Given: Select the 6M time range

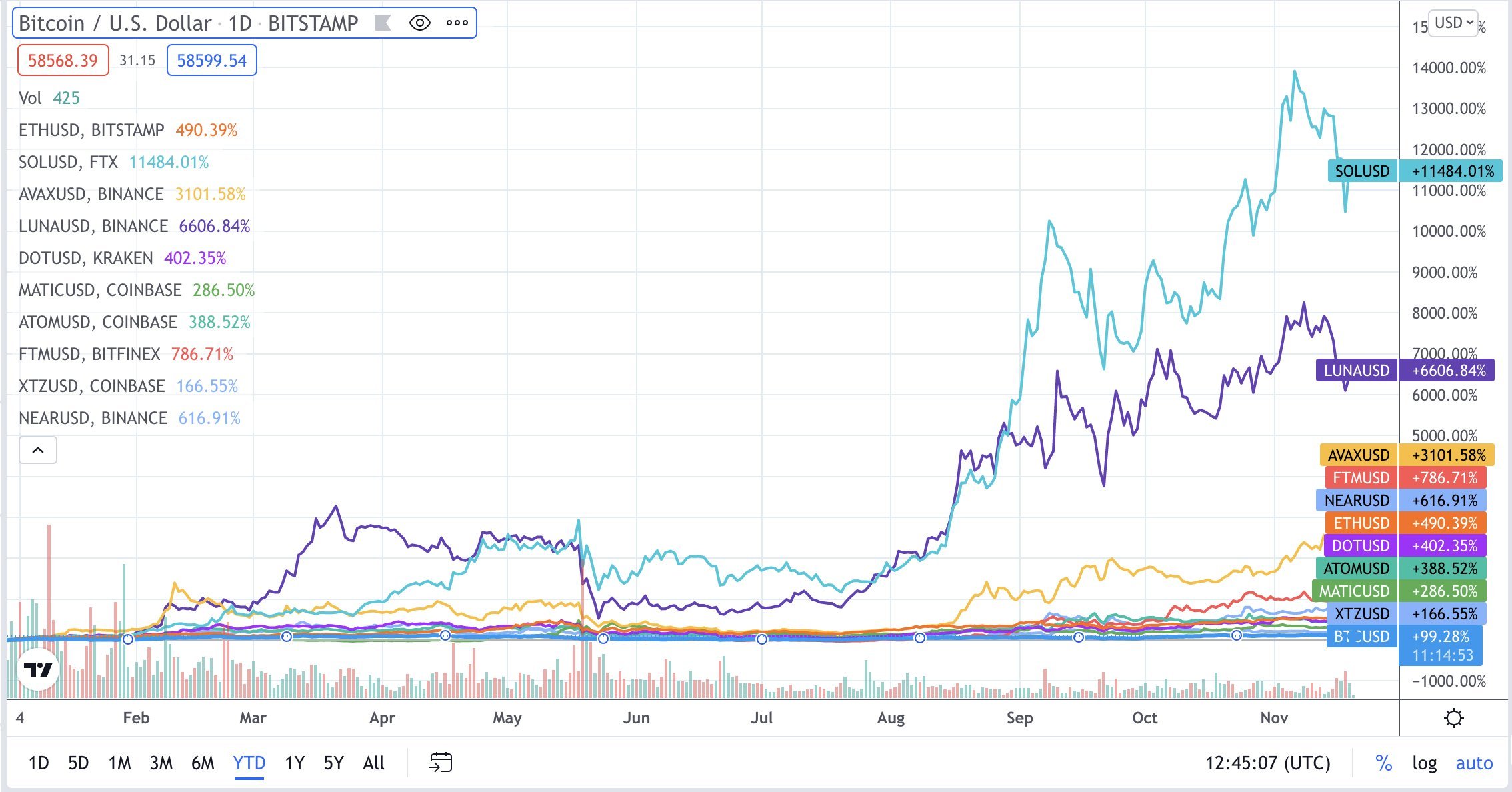Looking at the screenshot, I should (x=203, y=763).
